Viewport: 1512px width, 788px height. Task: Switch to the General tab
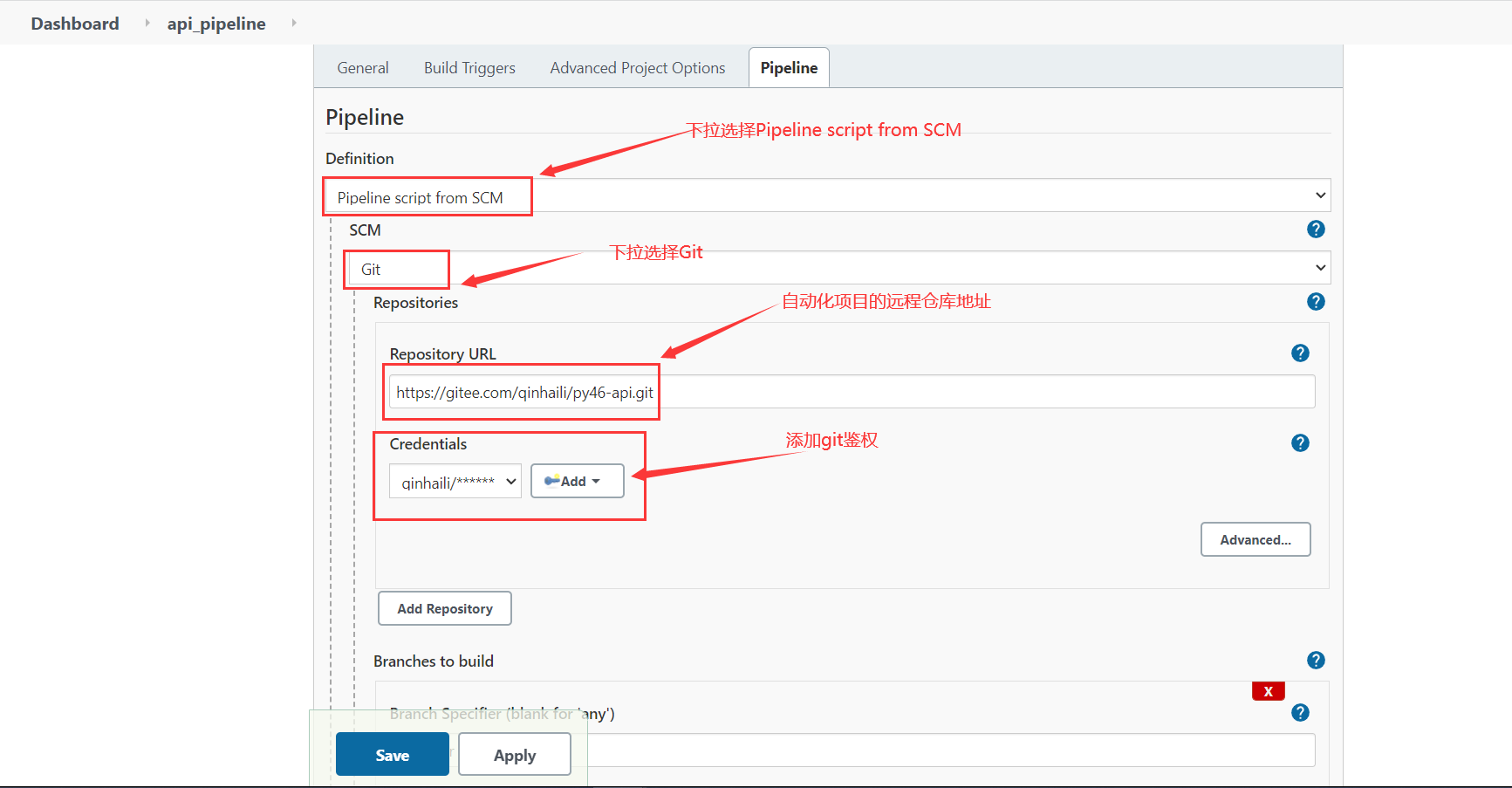coord(363,68)
